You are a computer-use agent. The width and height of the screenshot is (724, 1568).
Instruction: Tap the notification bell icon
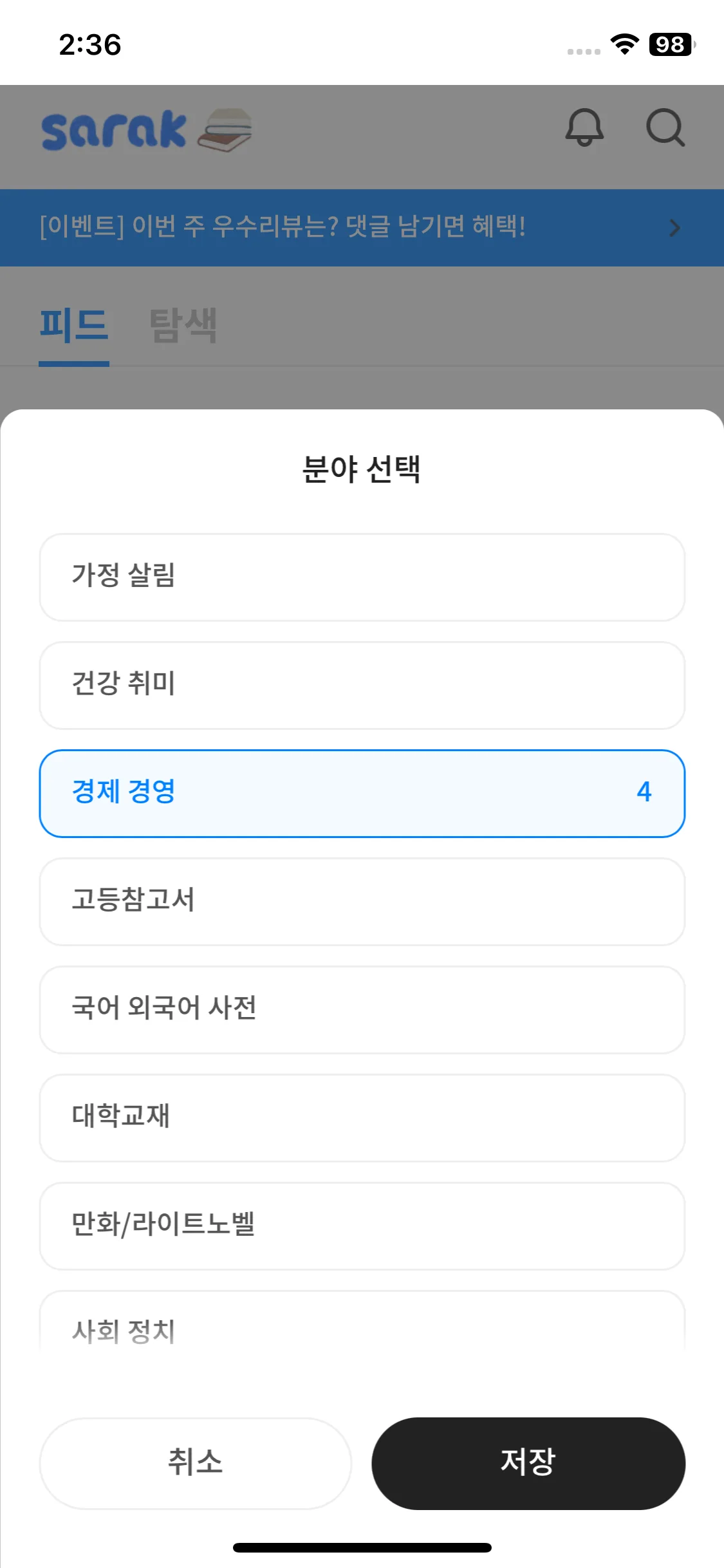tap(584, 127)
